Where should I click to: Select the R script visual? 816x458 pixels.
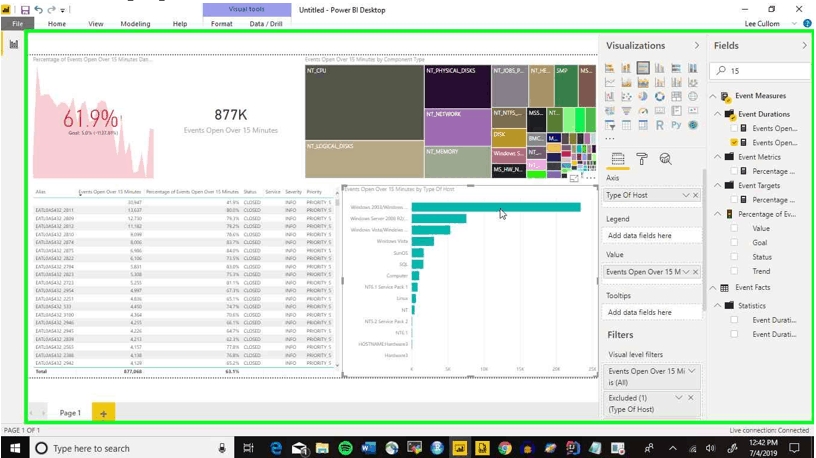[x=659, y=125]
